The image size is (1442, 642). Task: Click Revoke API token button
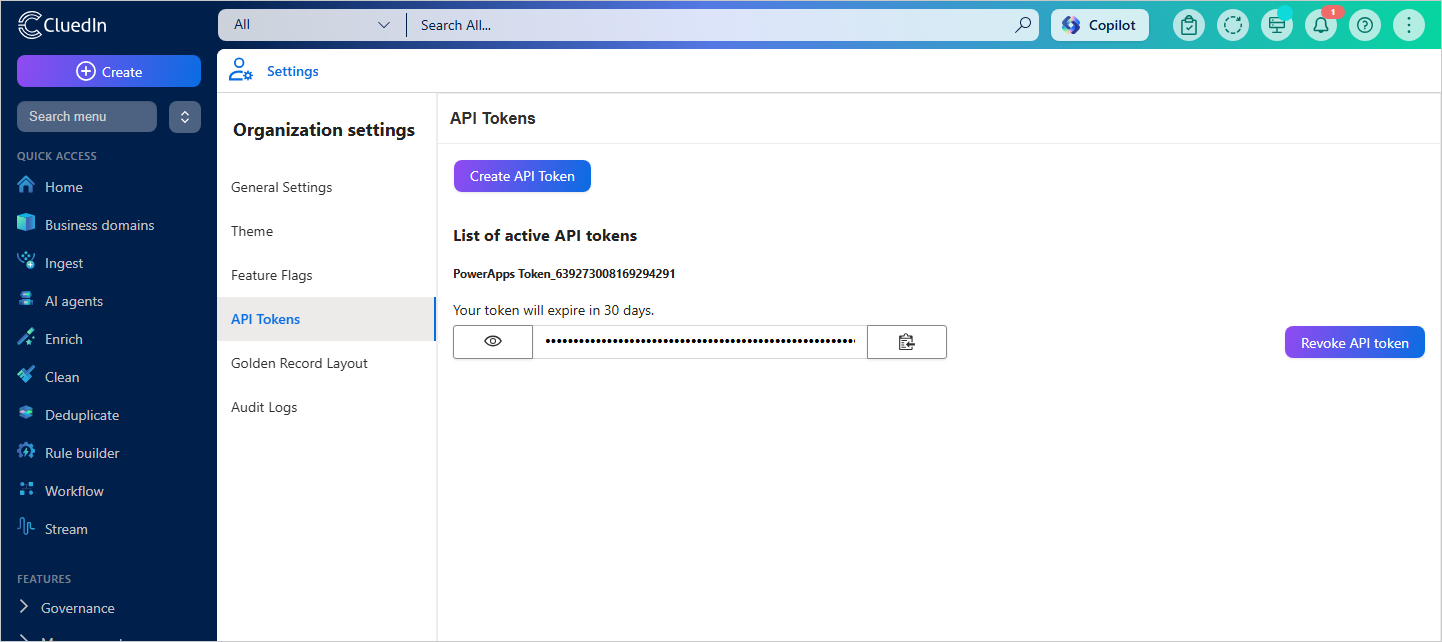[1355, 342]
